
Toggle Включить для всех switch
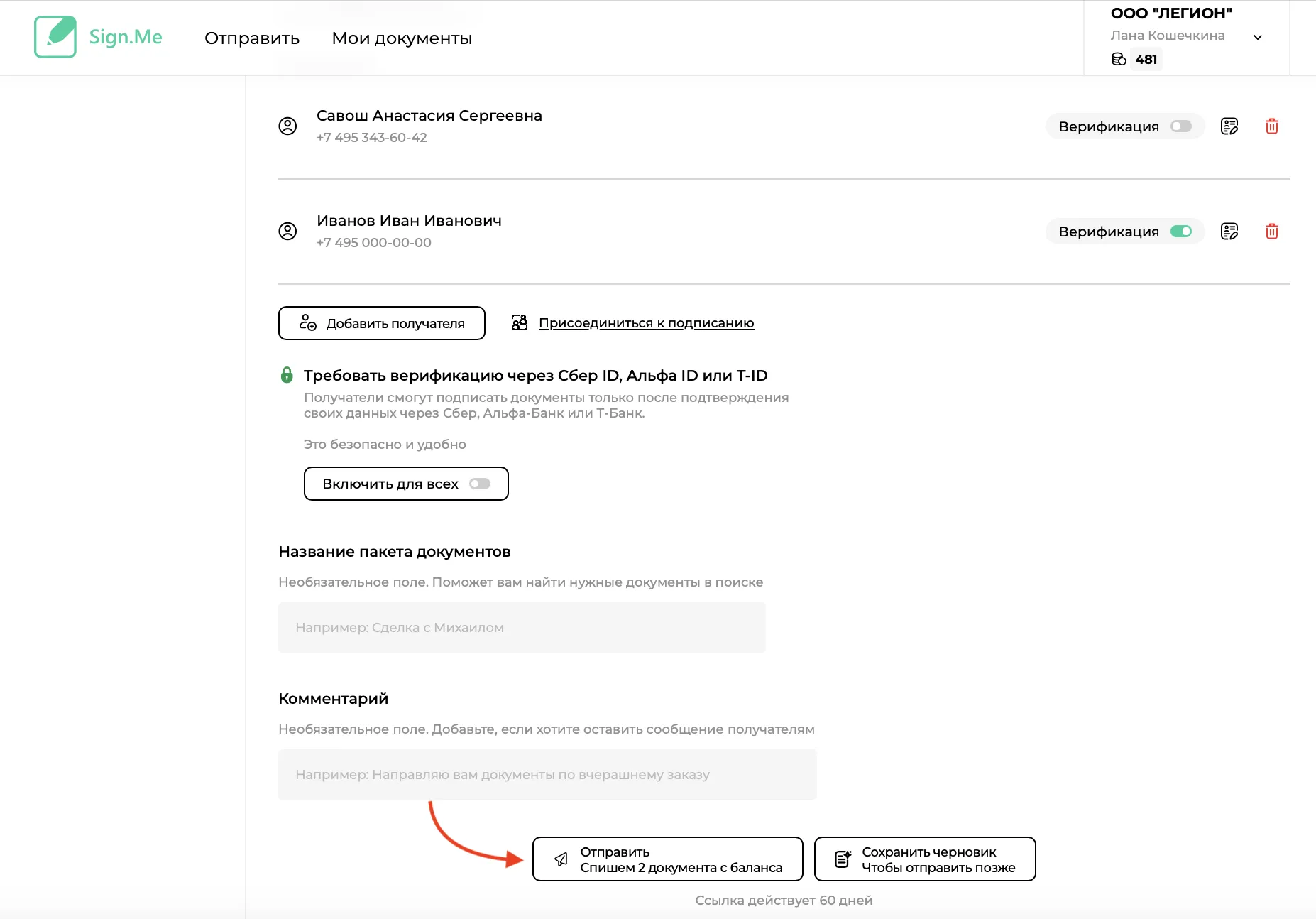[x=480, y=484]
